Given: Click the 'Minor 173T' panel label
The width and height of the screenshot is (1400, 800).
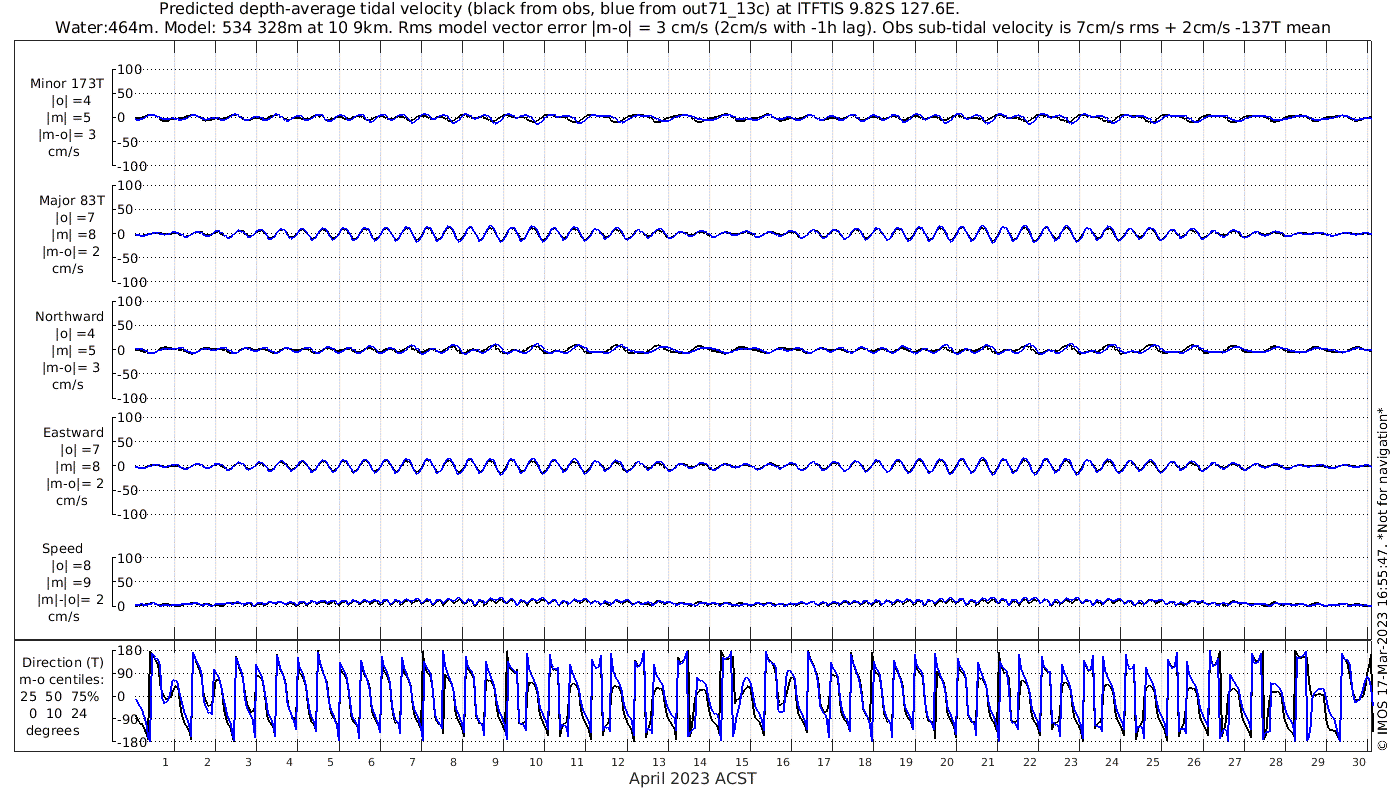Looking at the screenshot, I should (x=67, y=84).
